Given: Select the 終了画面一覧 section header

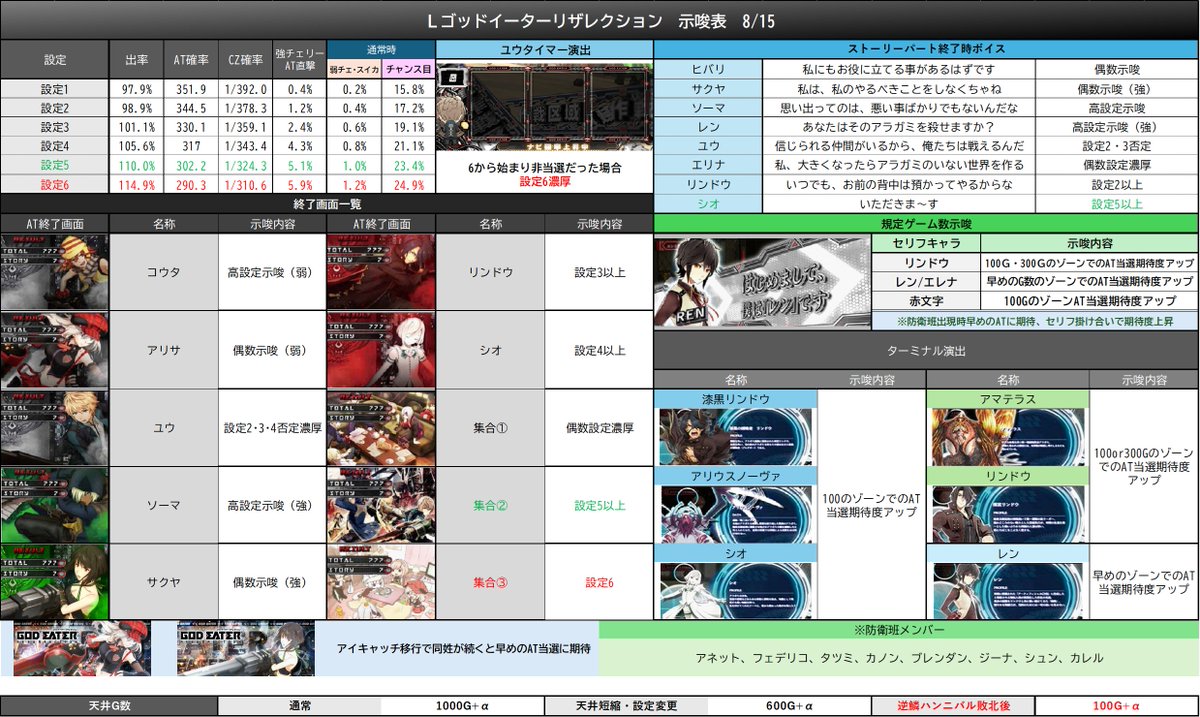Looking at the screenshot, I should pyautogui.click(x=327, y=204).
